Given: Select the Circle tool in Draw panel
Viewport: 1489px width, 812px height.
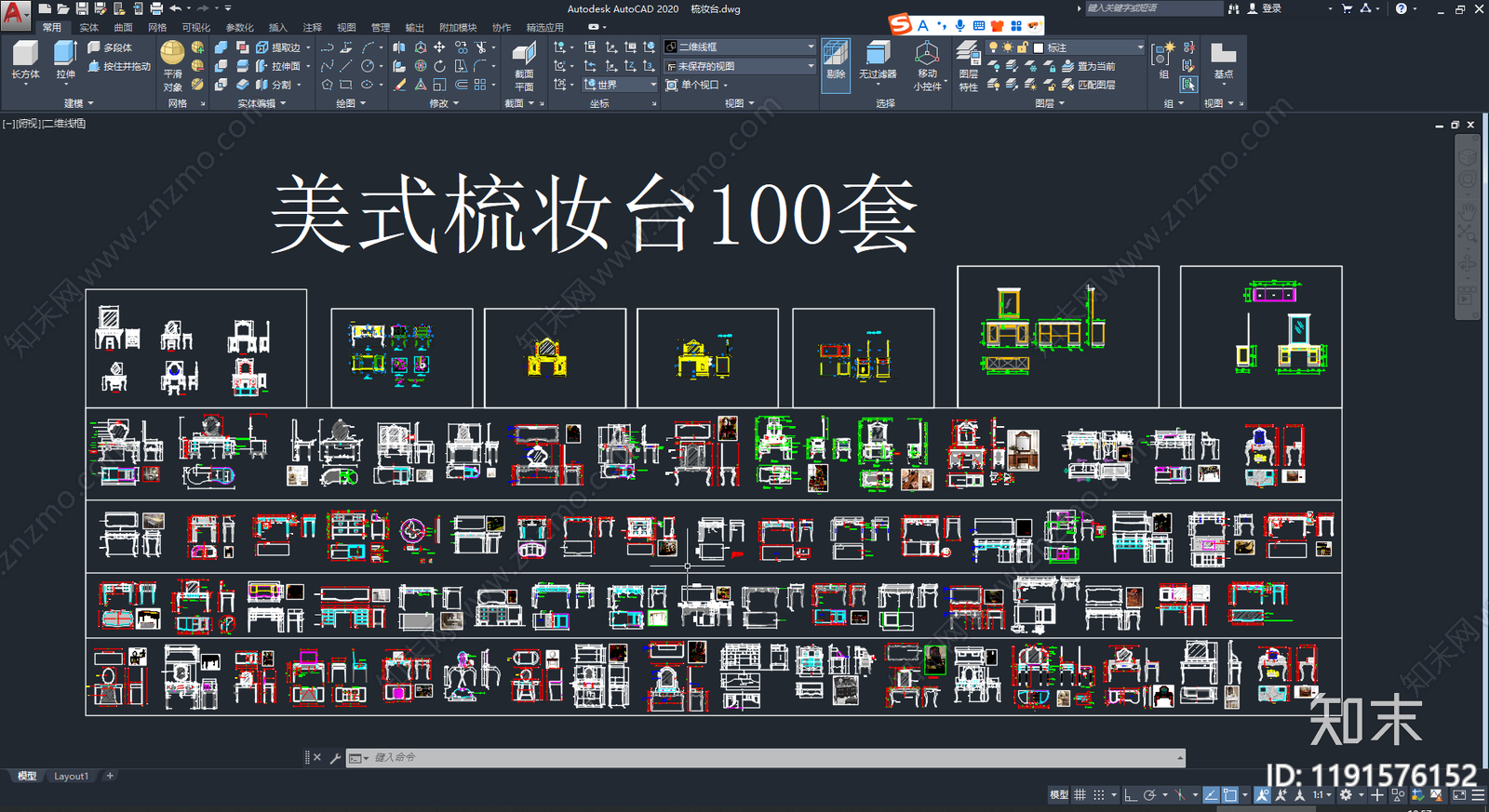Looking at the screenshot, I should [368, 66].
